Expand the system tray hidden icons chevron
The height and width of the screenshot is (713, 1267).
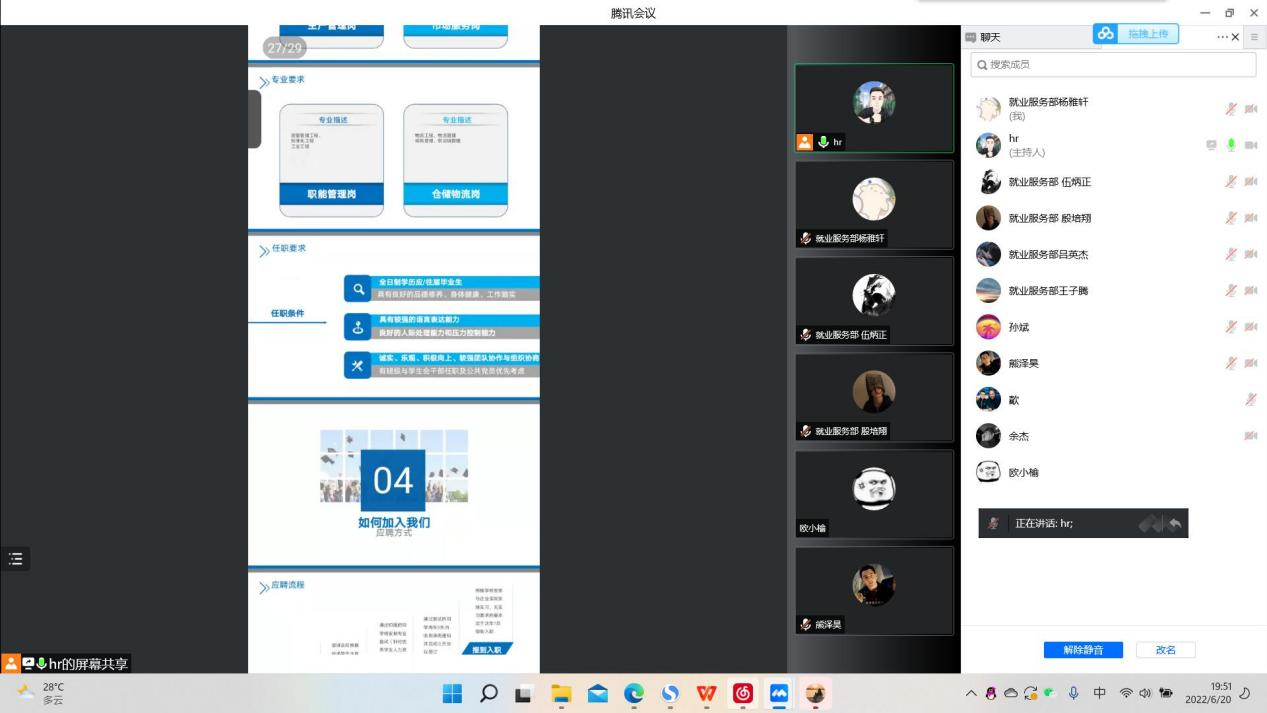971,694
